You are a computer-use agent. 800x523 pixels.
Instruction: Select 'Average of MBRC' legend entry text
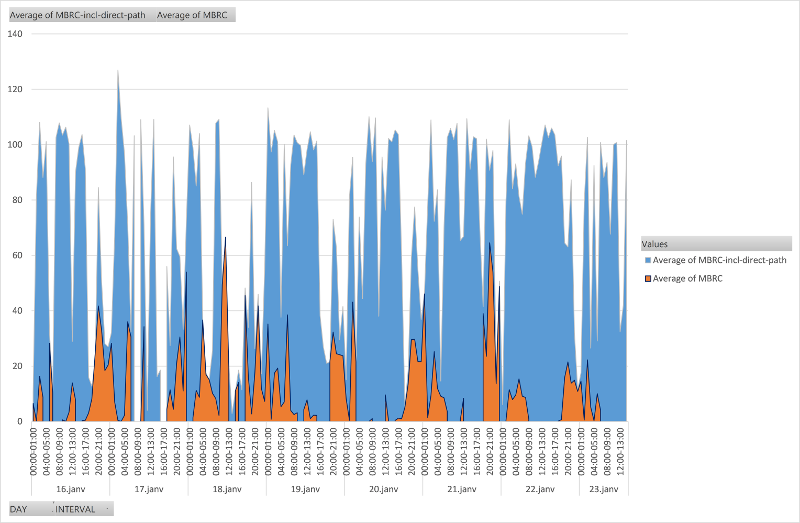tap(687, 278)
